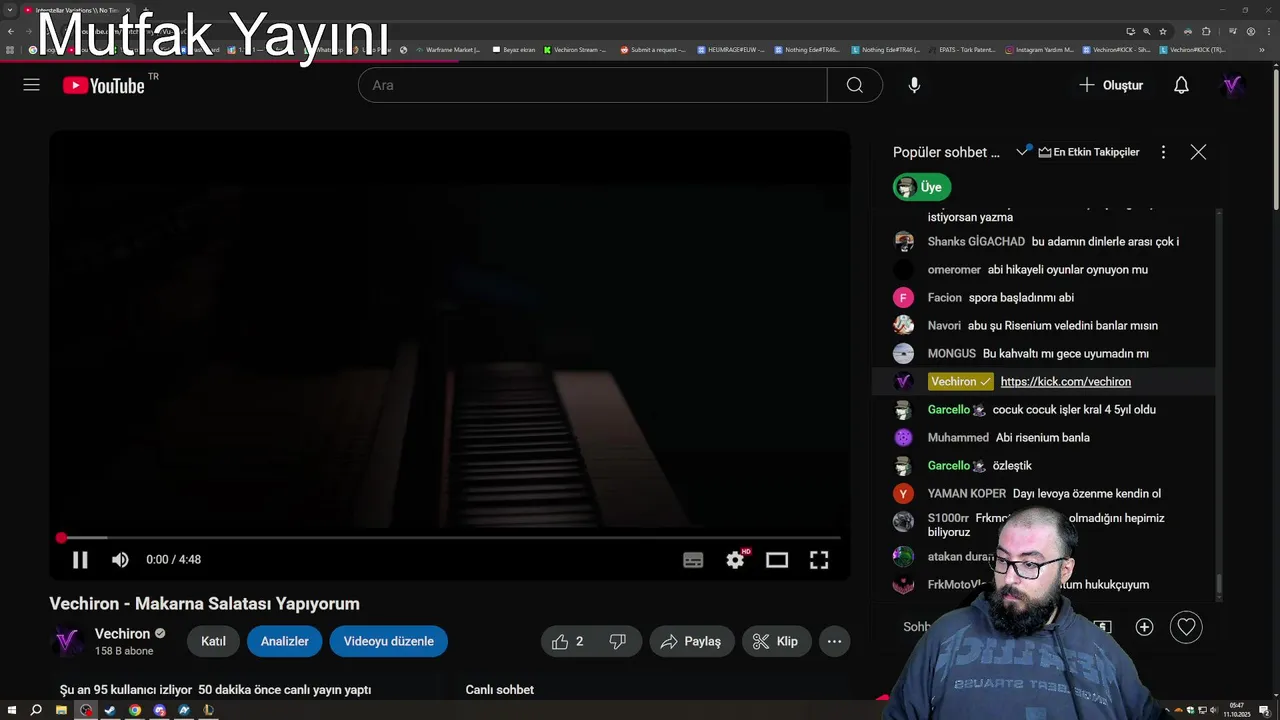Click YAMAN KOPER avatar in chat
The height and width of the screenshot is (720, 1280).
click(903, 493)
